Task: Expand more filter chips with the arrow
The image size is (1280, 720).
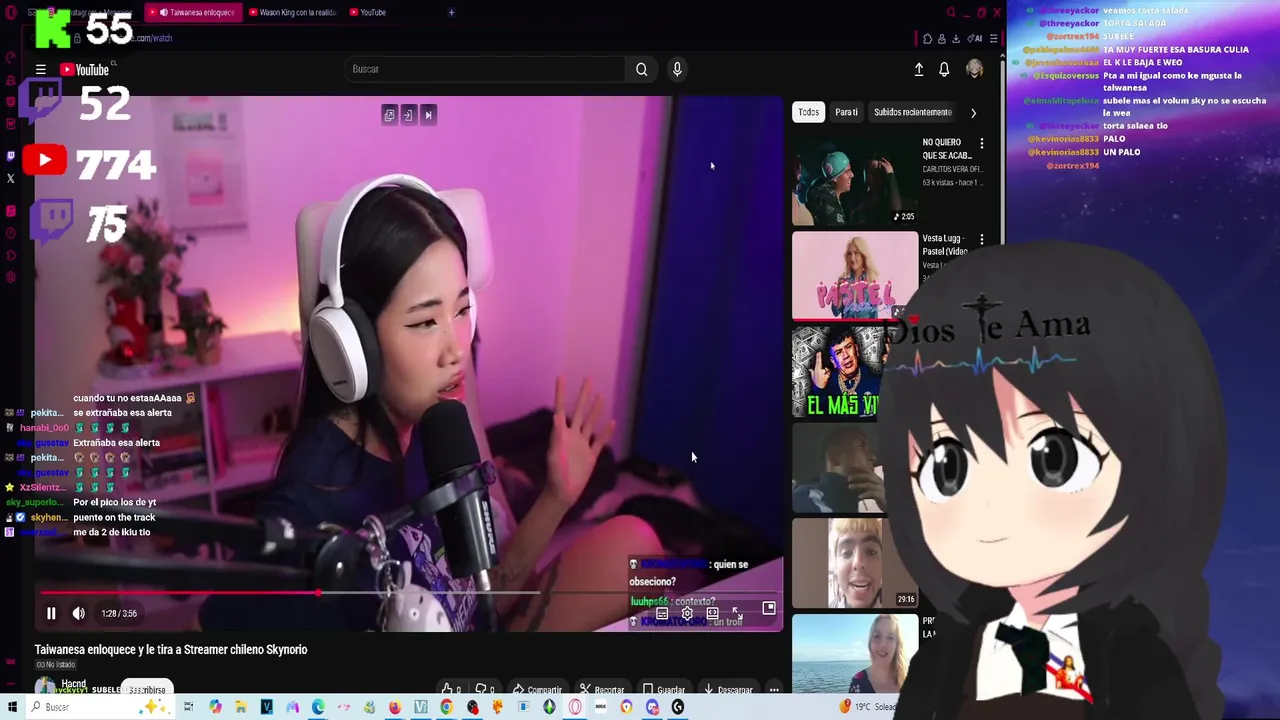Action: coord(973,112)
